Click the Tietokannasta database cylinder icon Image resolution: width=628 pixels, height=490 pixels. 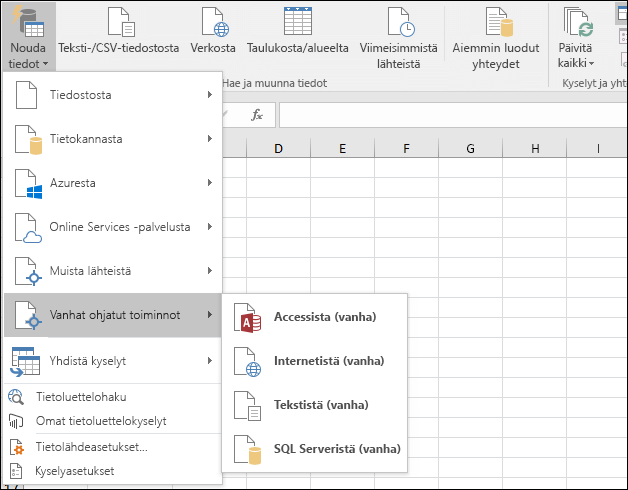click(28, 139)
